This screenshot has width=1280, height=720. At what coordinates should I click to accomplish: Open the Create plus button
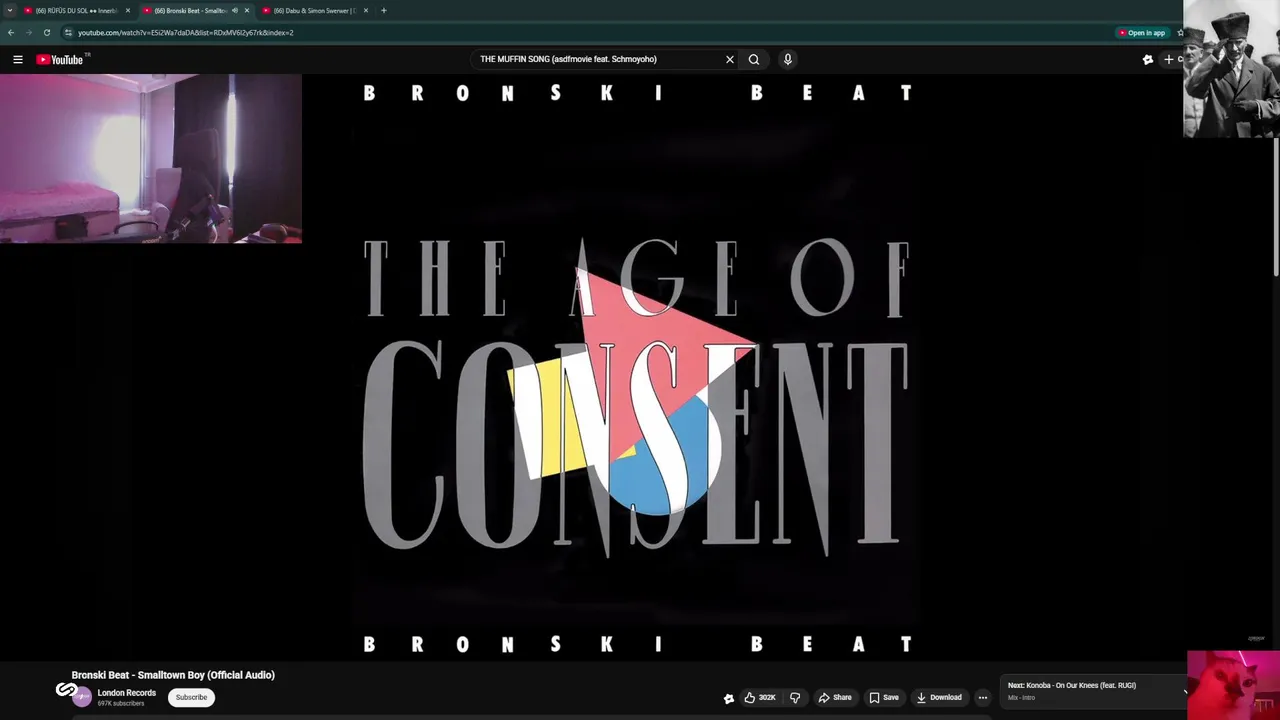click(1172, 60)
